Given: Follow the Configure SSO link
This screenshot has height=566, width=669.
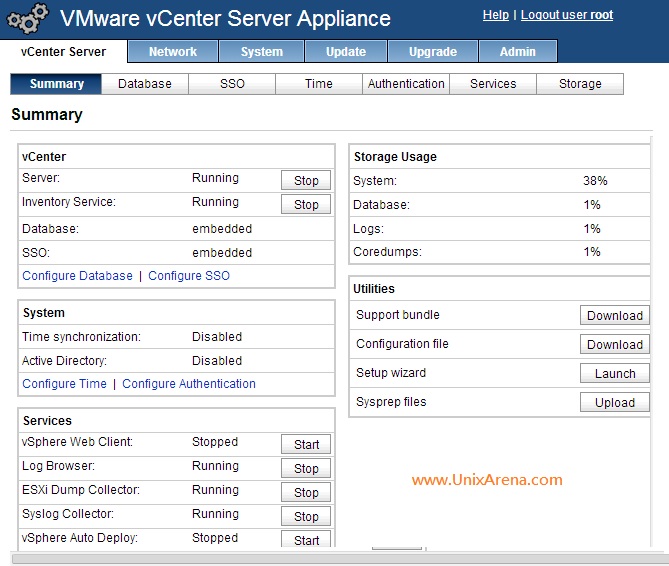Looking at the screenshot, I should pos(189,276).
